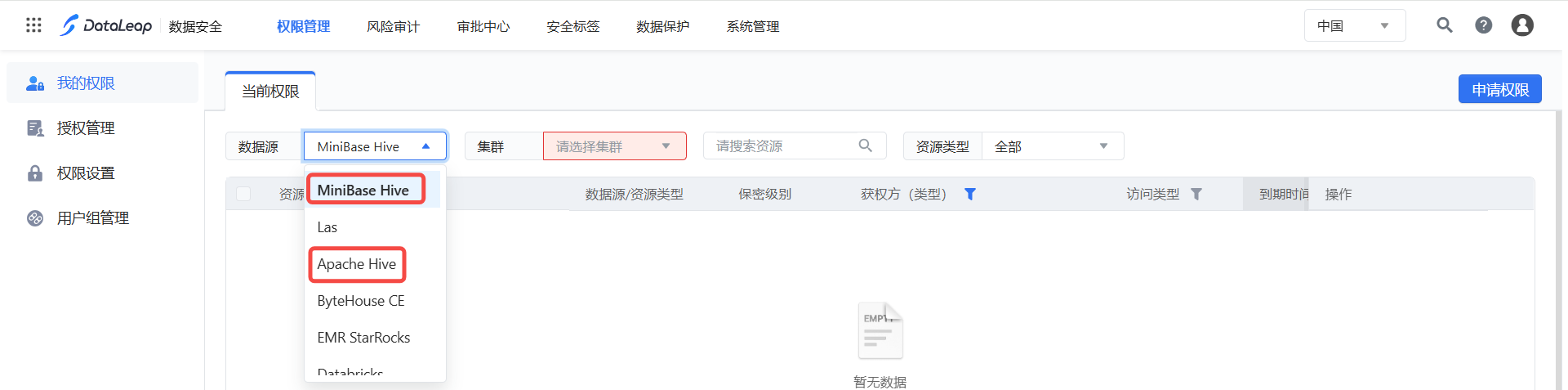Open the user account avatar
The width and height of the screenshot is (1568, 390).
[x=1522, y=25]
